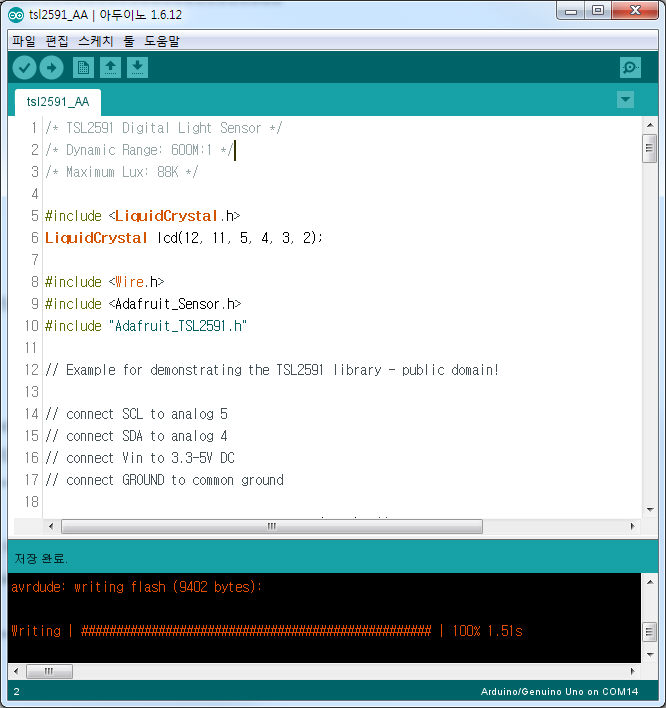
Task: Click the '#include <LiquidCrystal.h>' line
Action: (142, 216)
